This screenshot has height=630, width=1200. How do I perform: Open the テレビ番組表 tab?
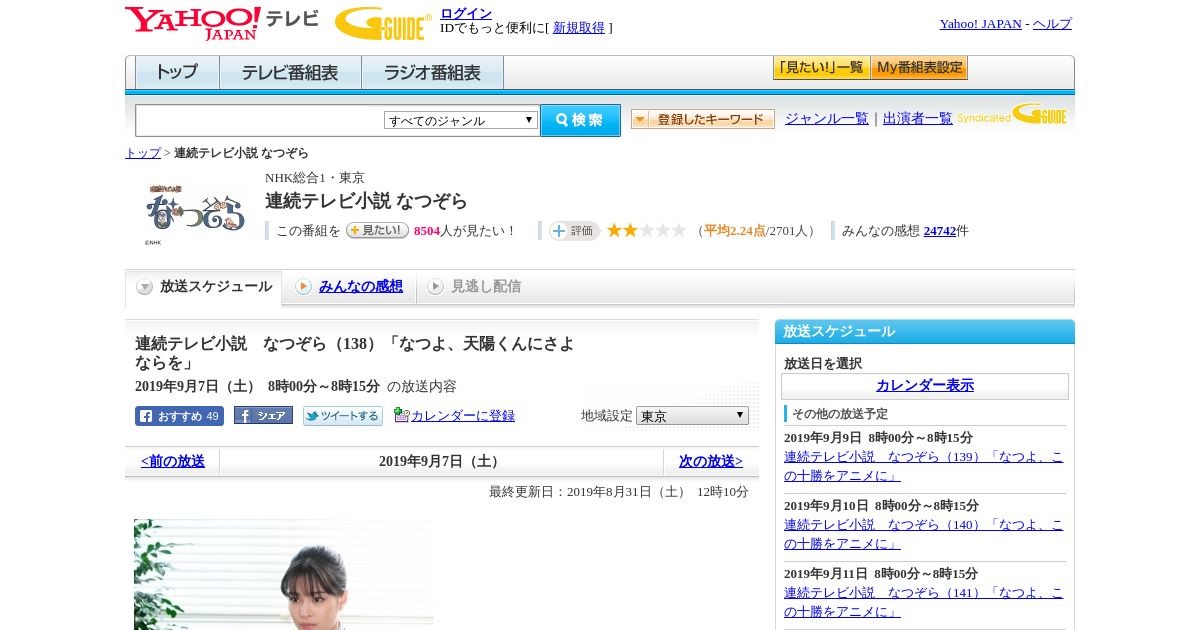click(x=290, y=72)
